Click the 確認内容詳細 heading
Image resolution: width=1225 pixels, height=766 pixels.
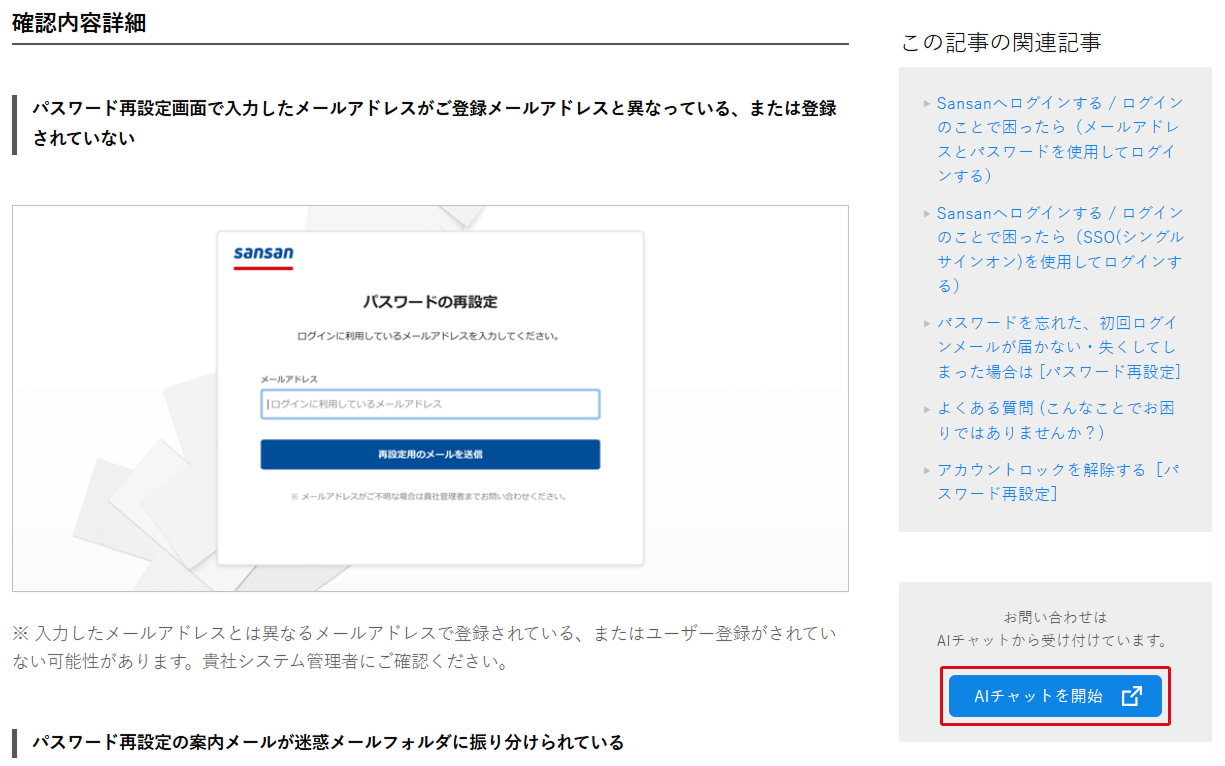tap(79, 22)
